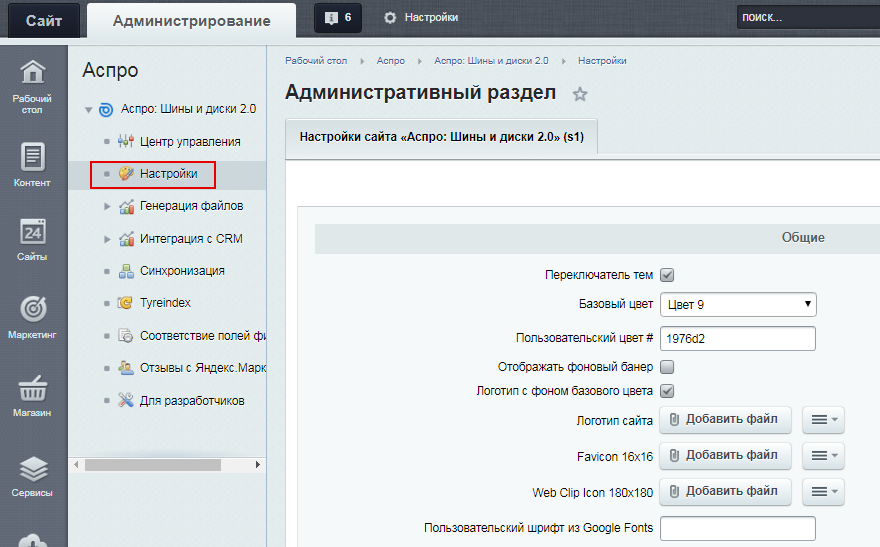Screen dimensions: 880x547
Task: Open the Favicon 16x16 file options menu
Action: pos(823,456)
